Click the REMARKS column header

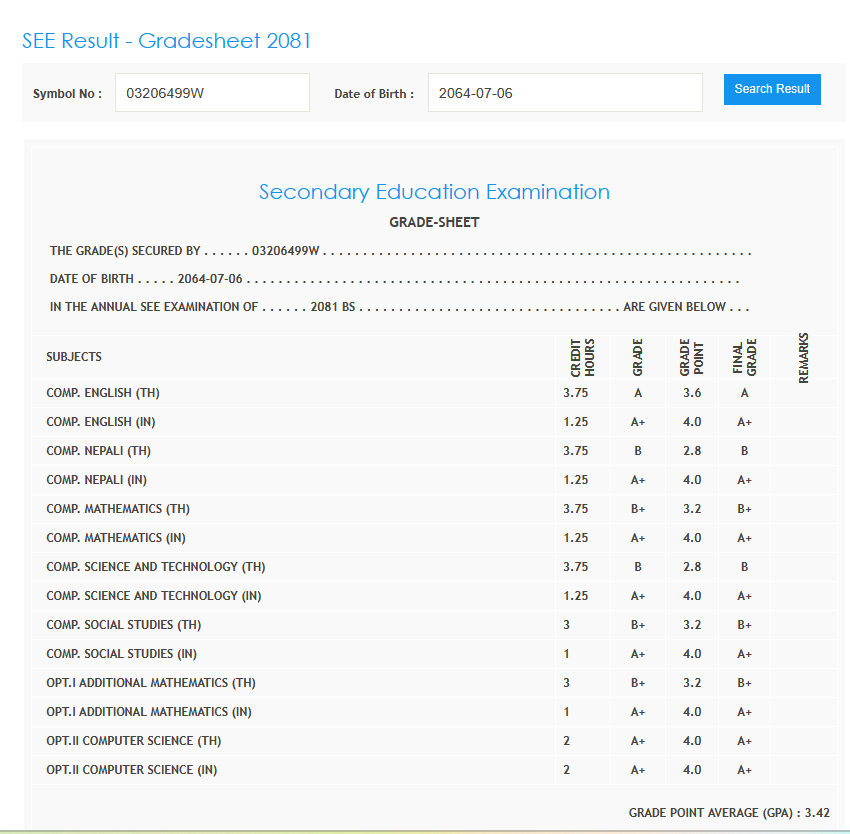click(x=804, y=357)
